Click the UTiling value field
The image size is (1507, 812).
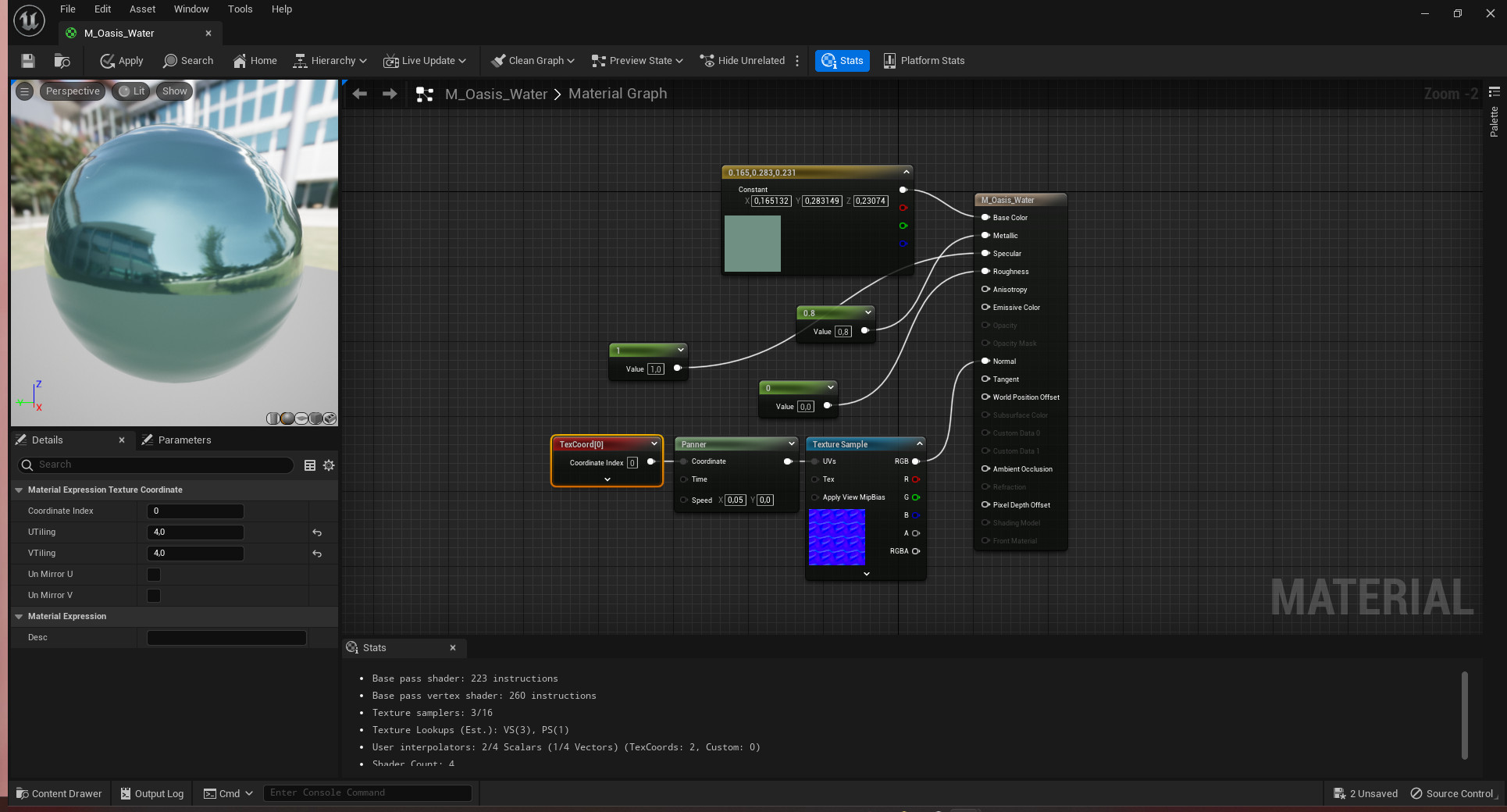(x=195, y=532)
